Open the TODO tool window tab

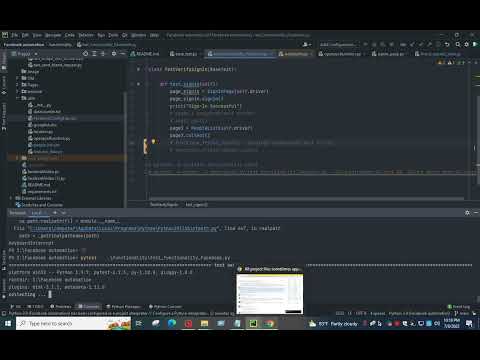tap(35, 306)
